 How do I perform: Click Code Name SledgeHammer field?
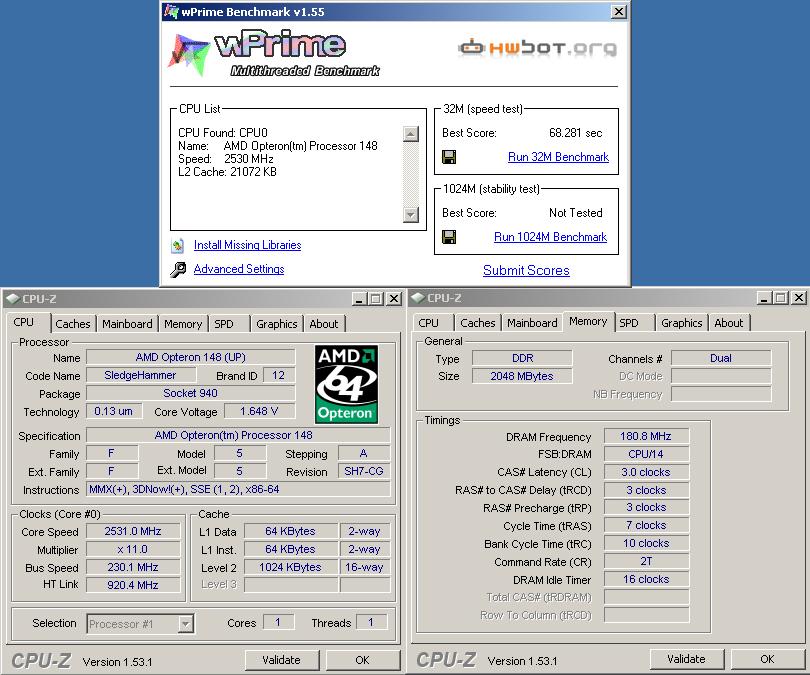tap(140, 375)
